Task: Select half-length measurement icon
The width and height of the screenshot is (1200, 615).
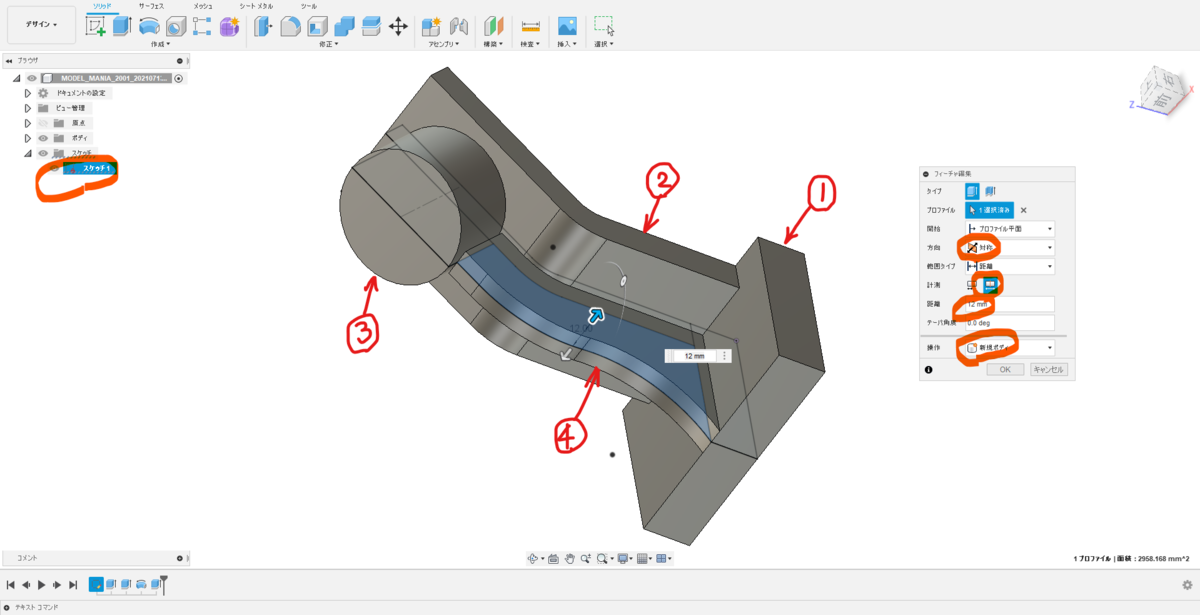Action: pyautogui.click(x=972, y=286)
